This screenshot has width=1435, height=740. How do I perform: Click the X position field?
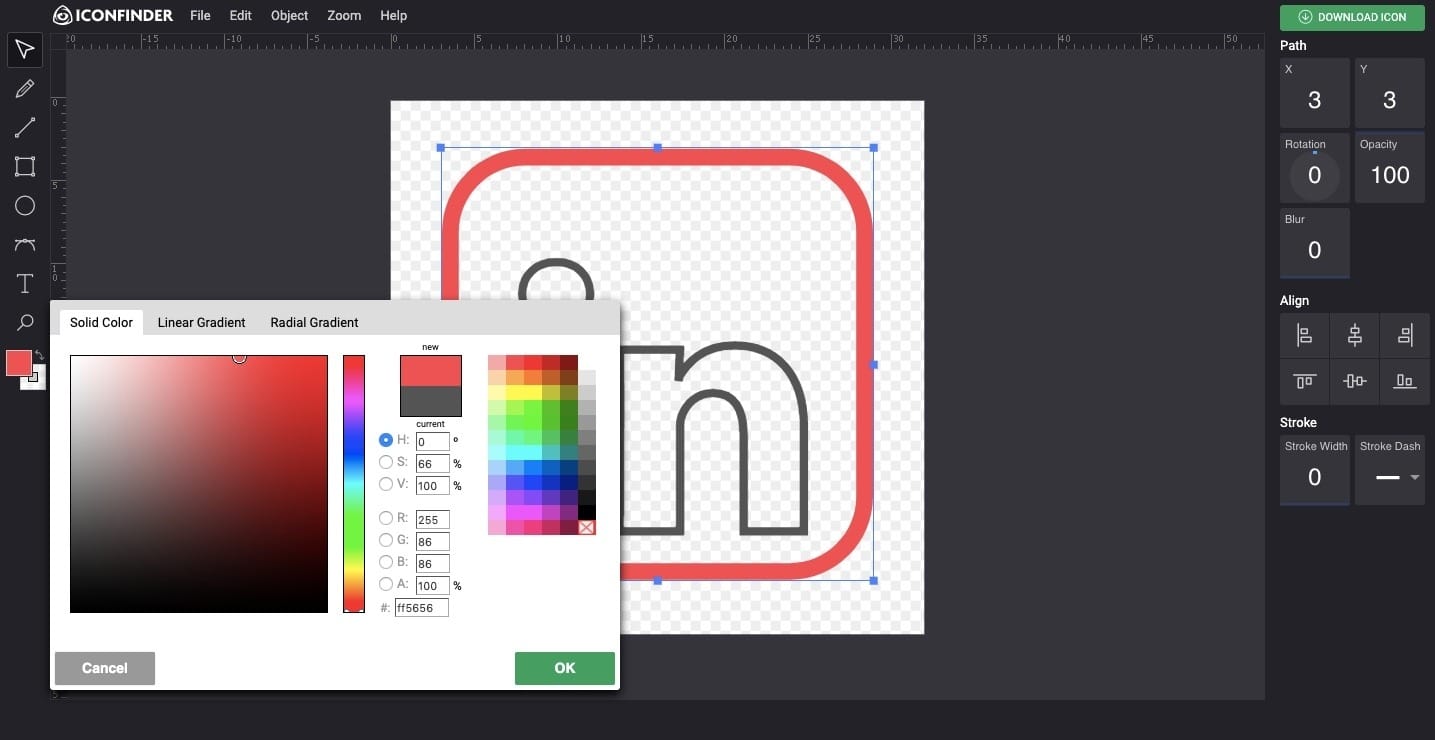(1314, 93)
